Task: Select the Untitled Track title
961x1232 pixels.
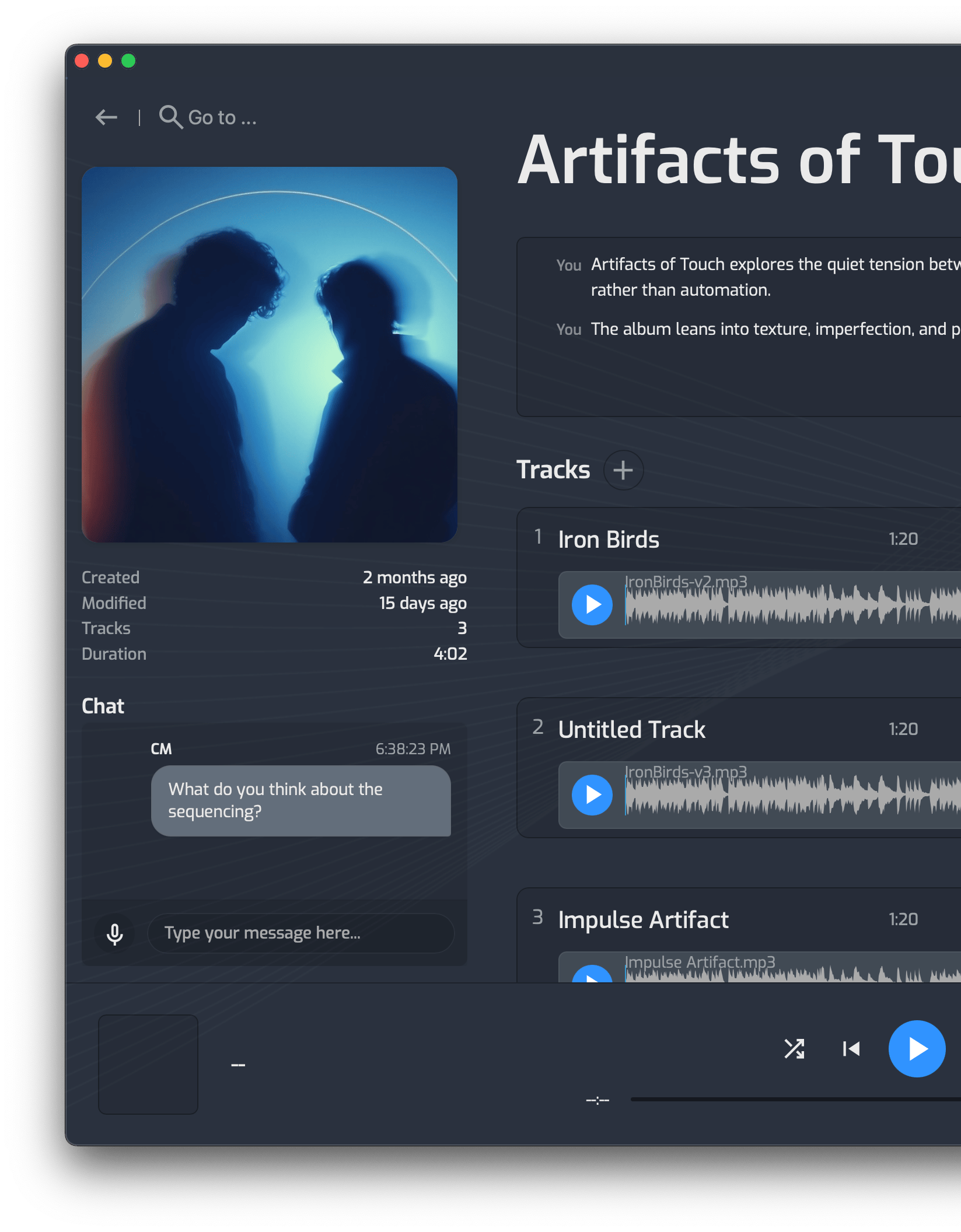Action: [631, 730]
